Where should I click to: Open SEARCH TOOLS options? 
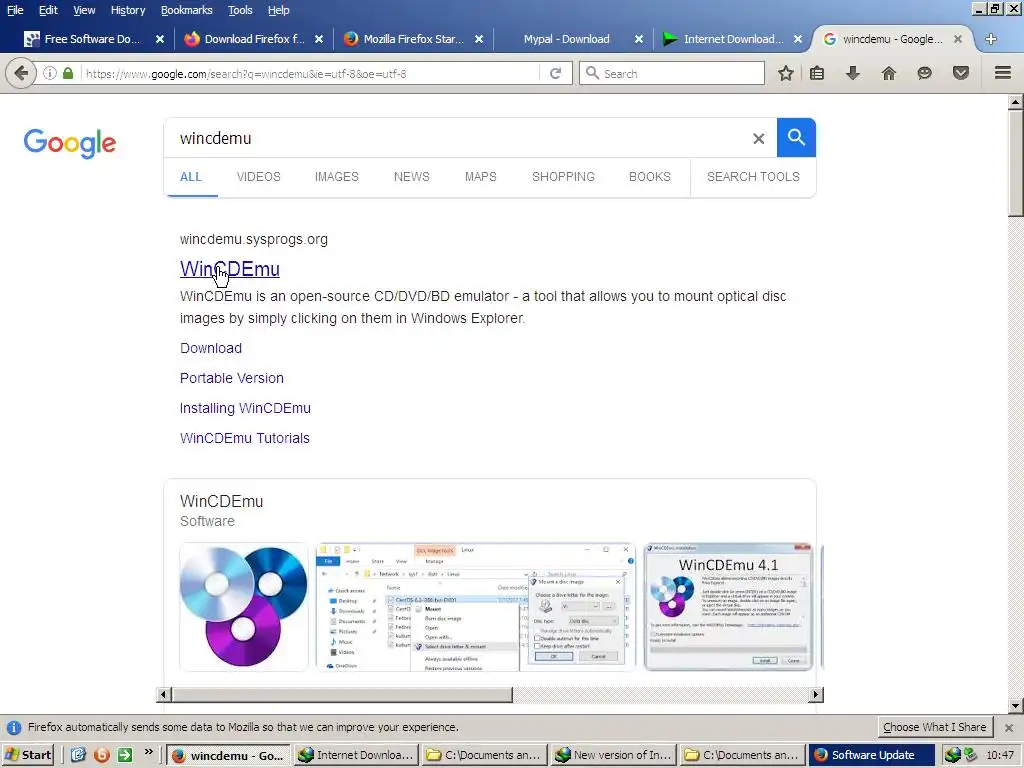(753, 176)
